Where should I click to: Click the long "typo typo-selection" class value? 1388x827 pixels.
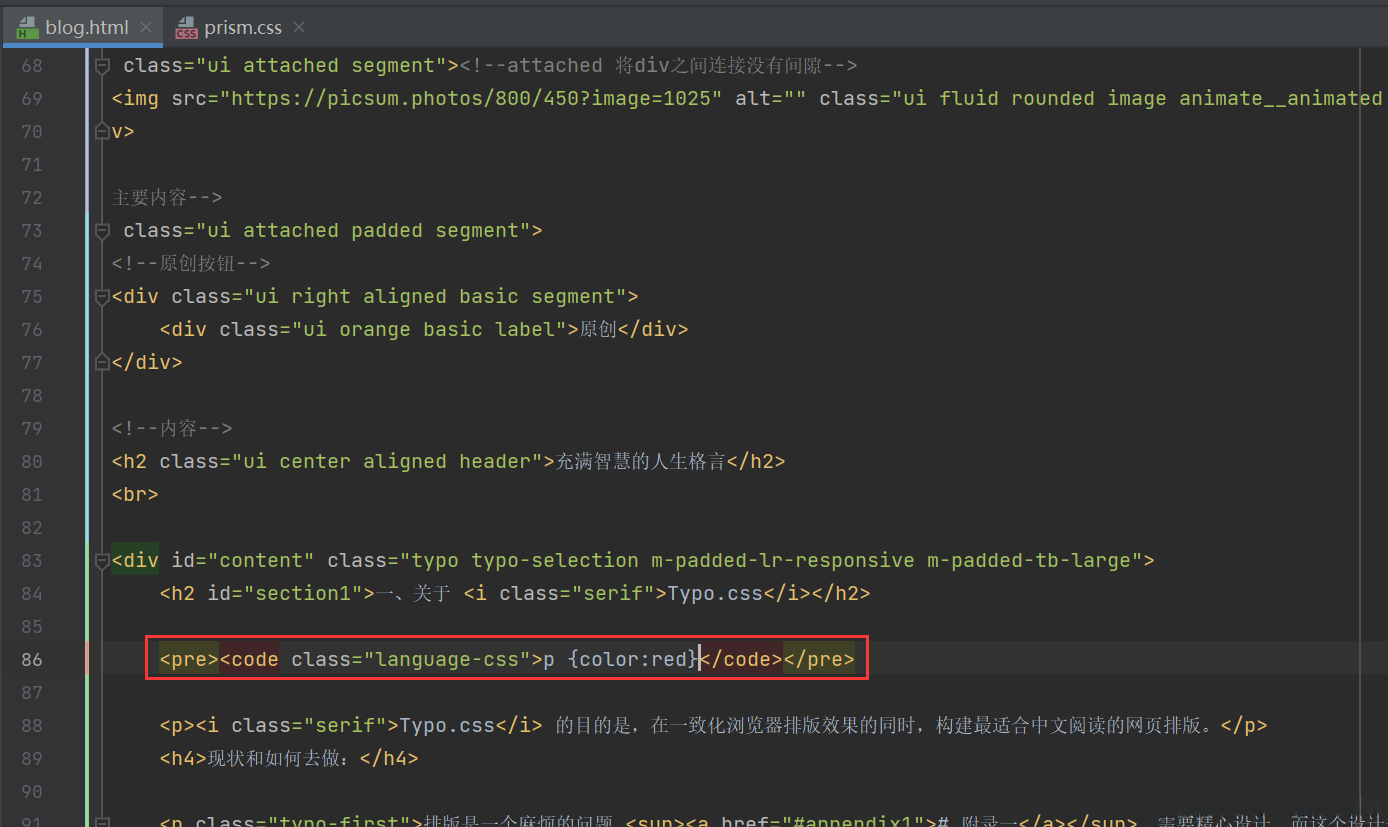coord(771,561)
